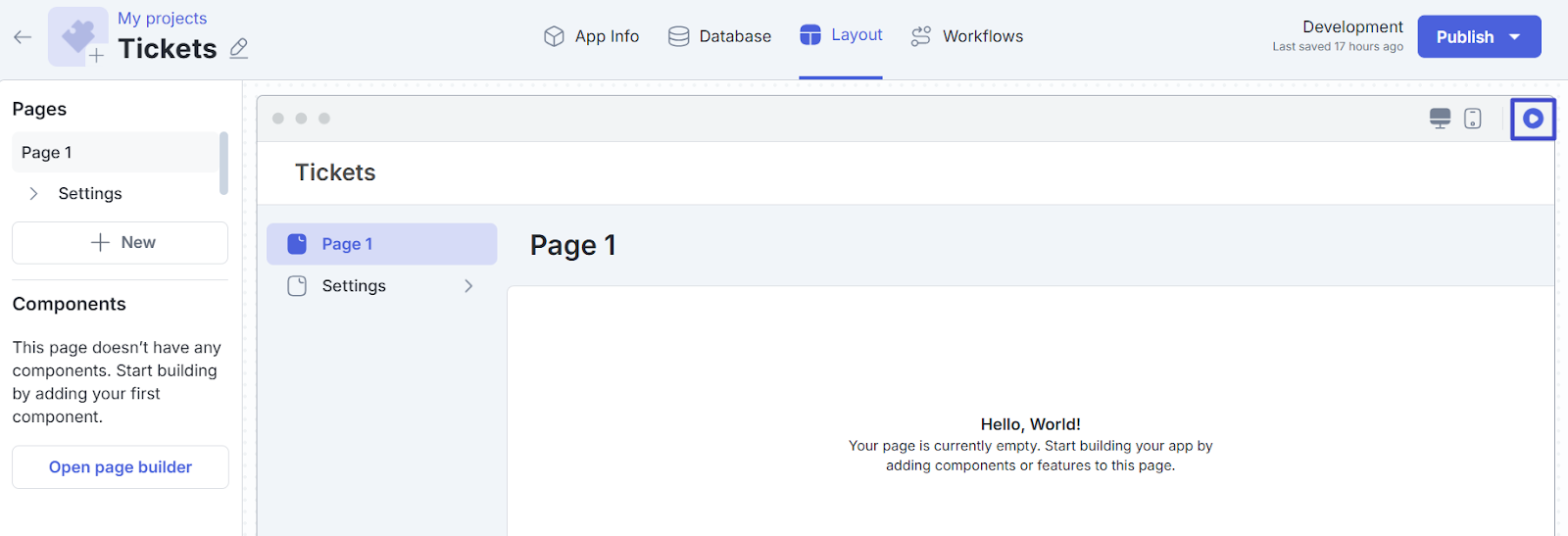Select the Layout tab

click(841, 35)
